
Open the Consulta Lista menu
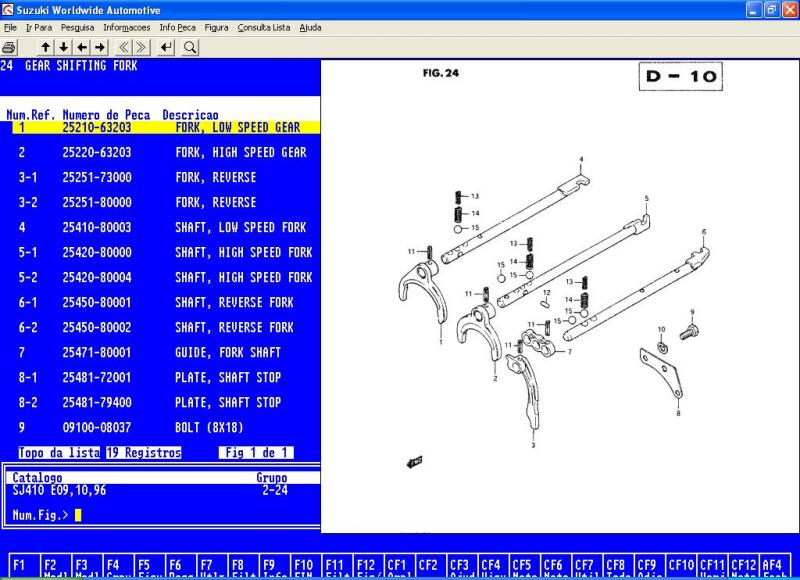[x=264, y=28]
